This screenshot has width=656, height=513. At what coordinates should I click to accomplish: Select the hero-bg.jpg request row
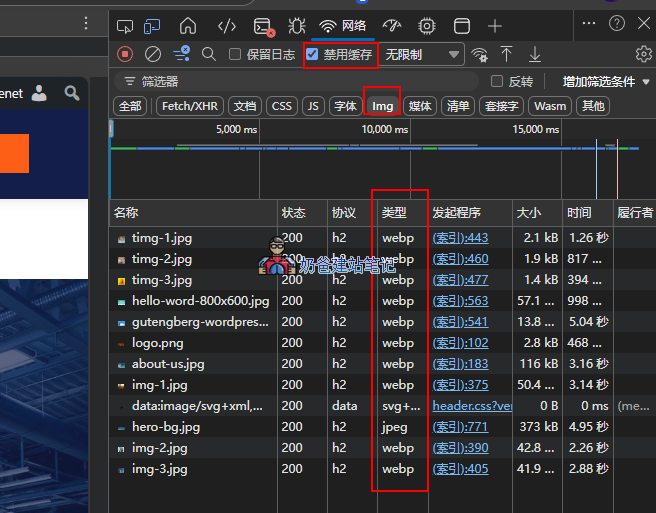[166, 427]
